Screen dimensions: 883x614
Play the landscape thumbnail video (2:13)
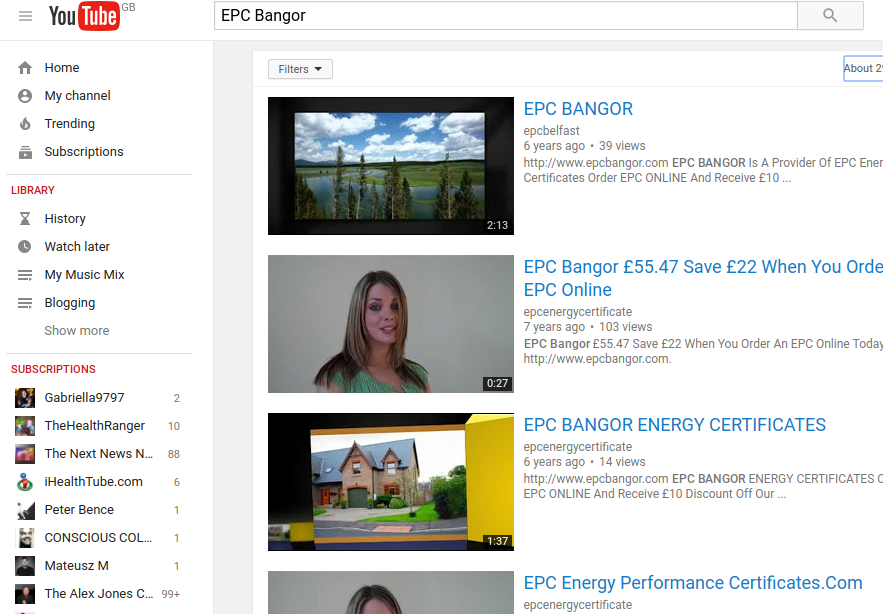(x=391, y=166)
